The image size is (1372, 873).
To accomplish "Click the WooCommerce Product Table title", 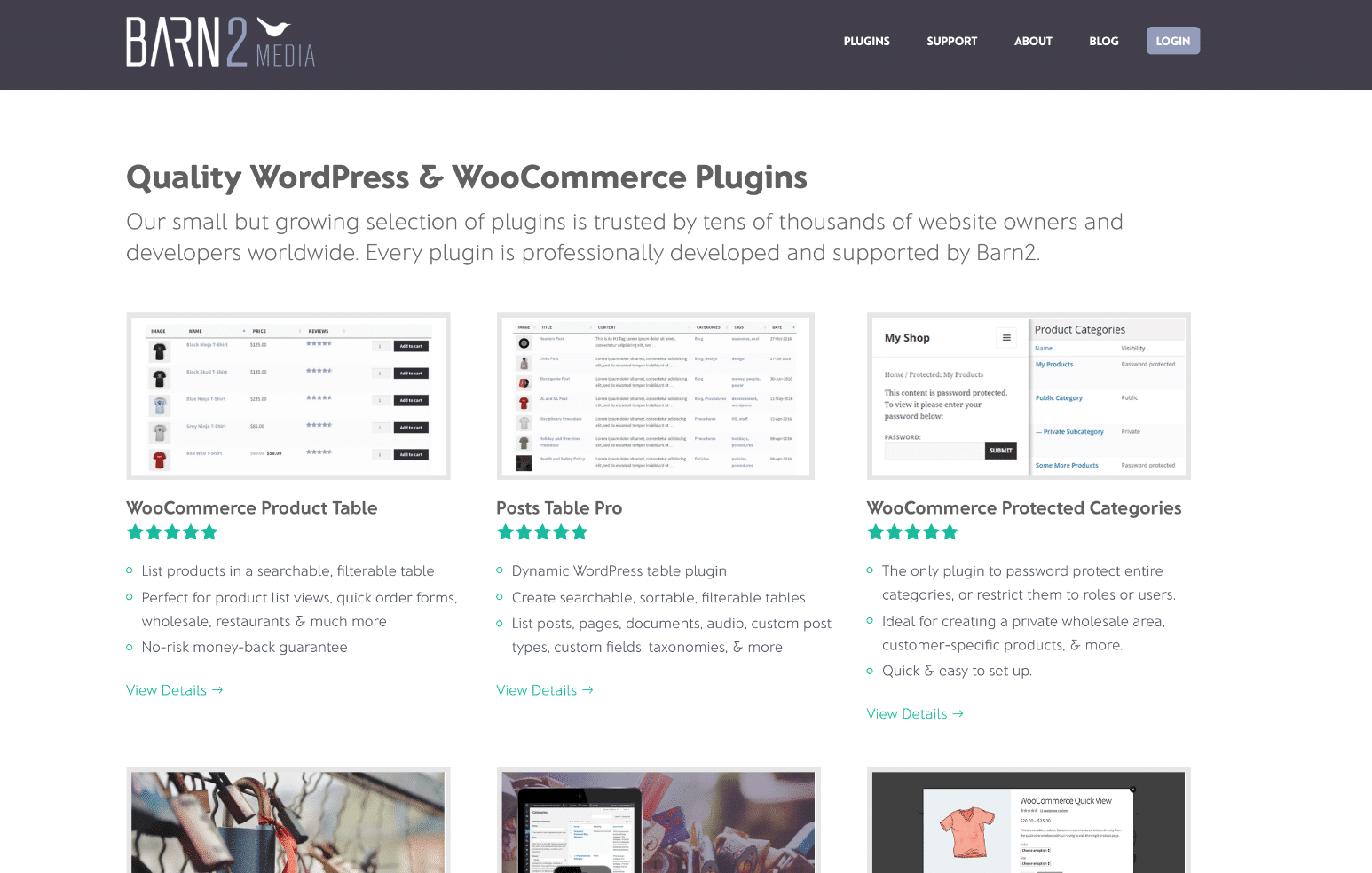I will (x=252, y=508).
